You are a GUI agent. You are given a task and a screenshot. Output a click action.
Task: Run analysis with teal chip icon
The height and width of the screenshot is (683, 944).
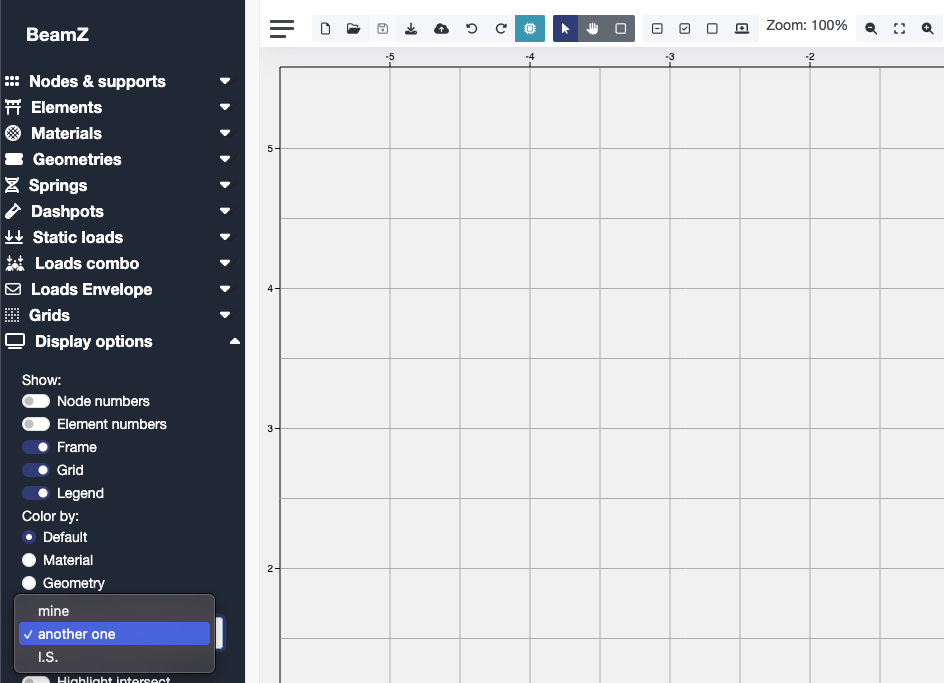(x=530, y=29)
